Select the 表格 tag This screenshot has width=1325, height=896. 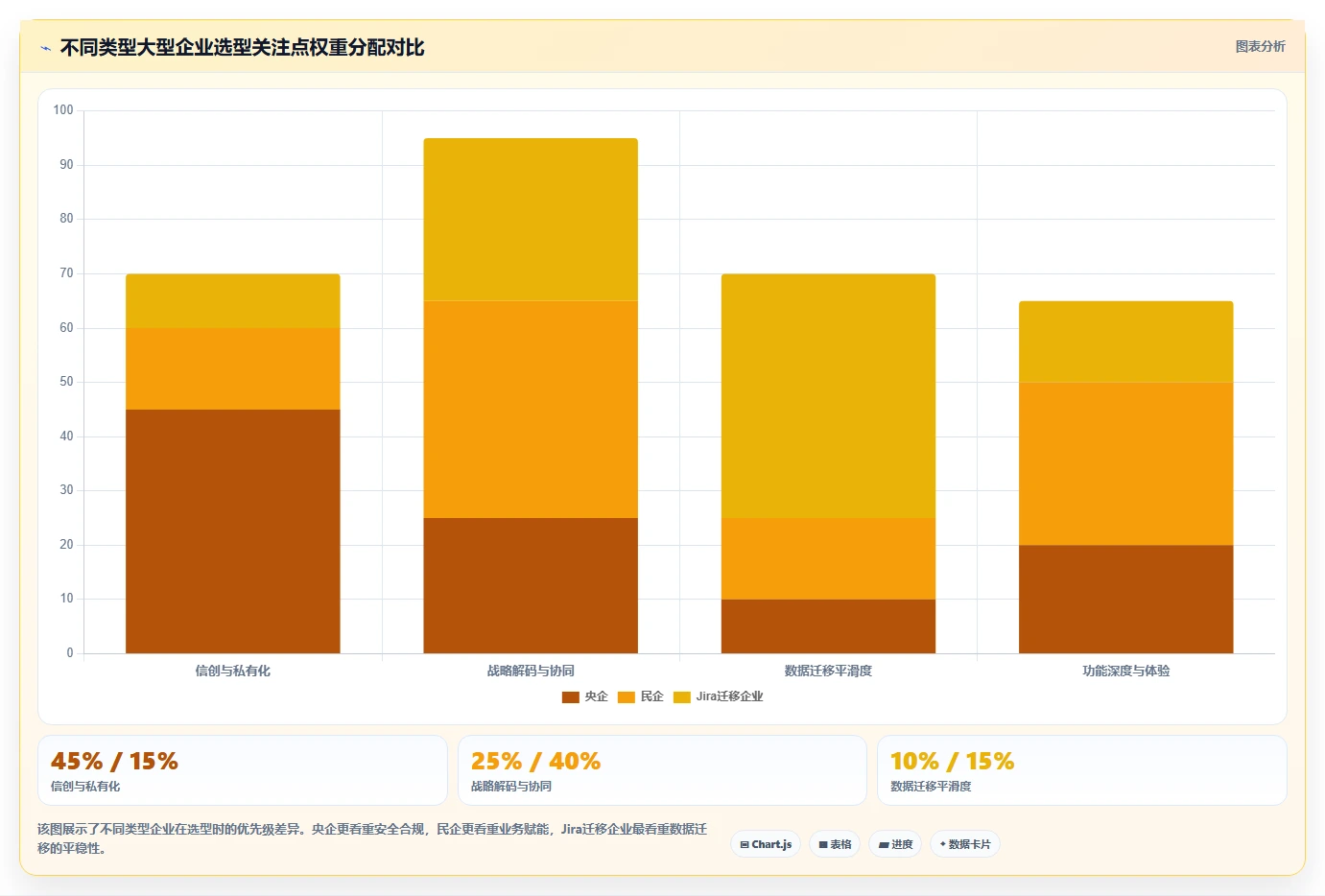pyautogui.click(x=835, y=844)
